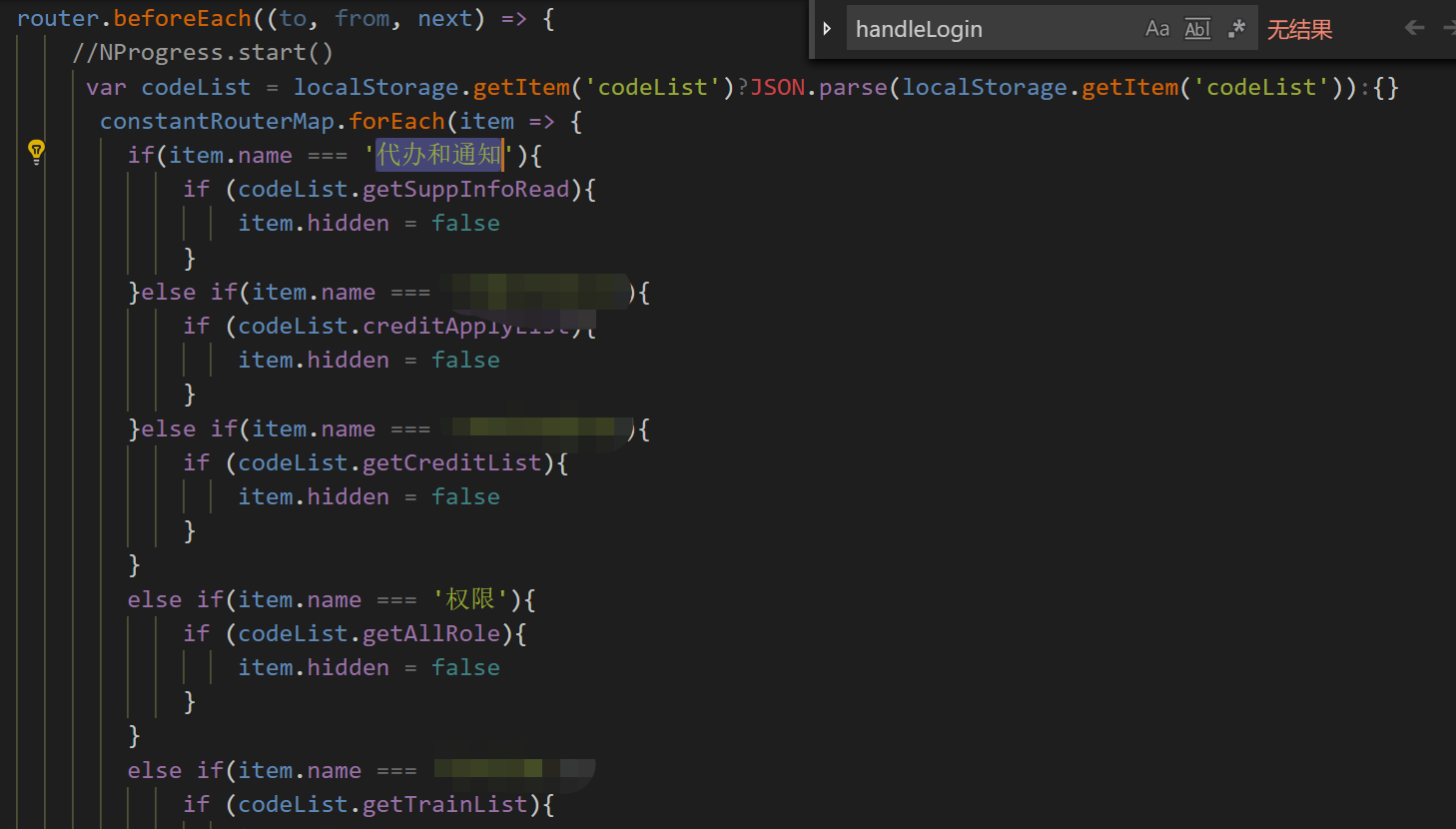Click the 'next' parameter in beforeEach
Viewport: 1456px width, 829px height.
(444, 19)
